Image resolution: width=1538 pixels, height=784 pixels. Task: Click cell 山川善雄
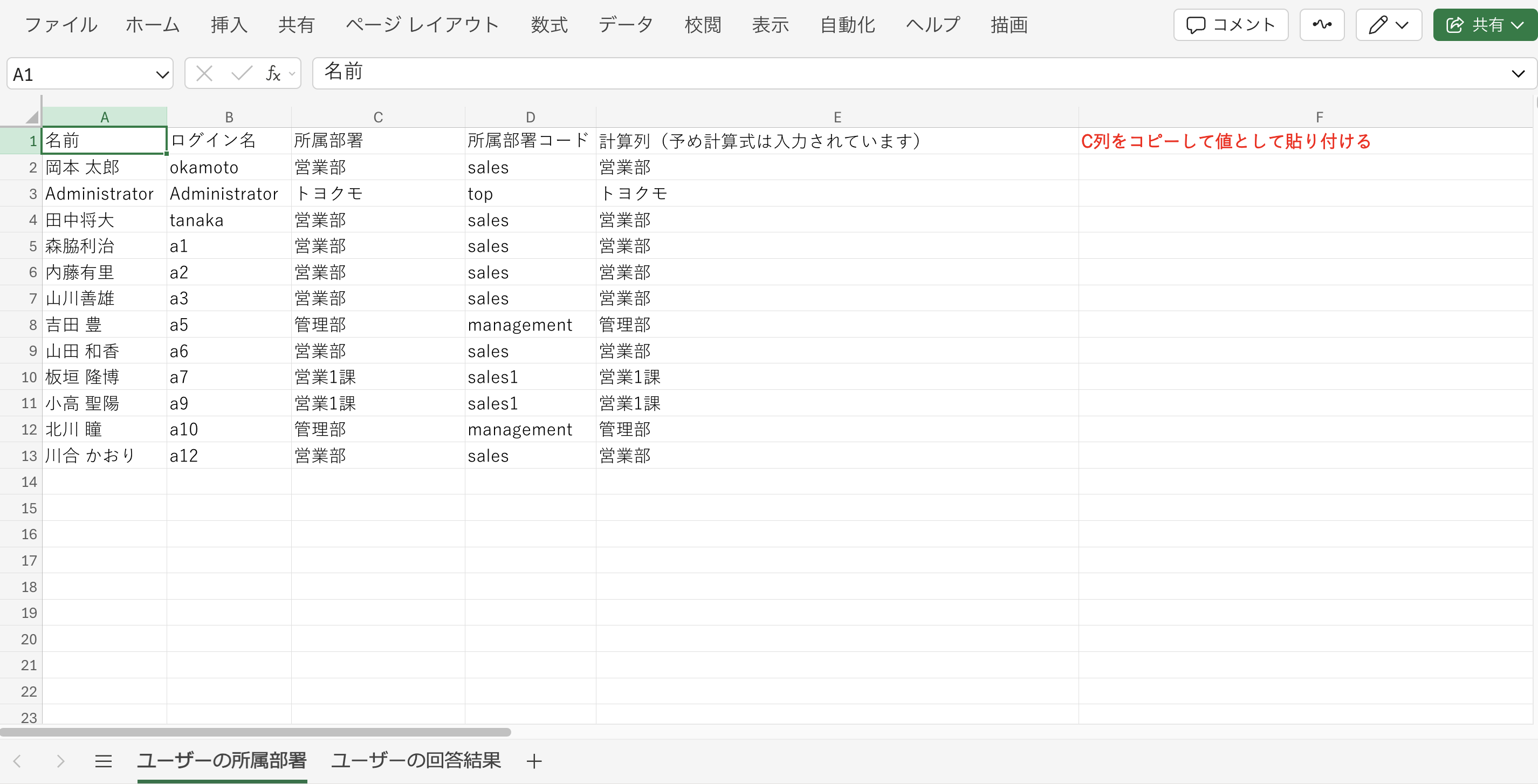click(x=105, y=298)
